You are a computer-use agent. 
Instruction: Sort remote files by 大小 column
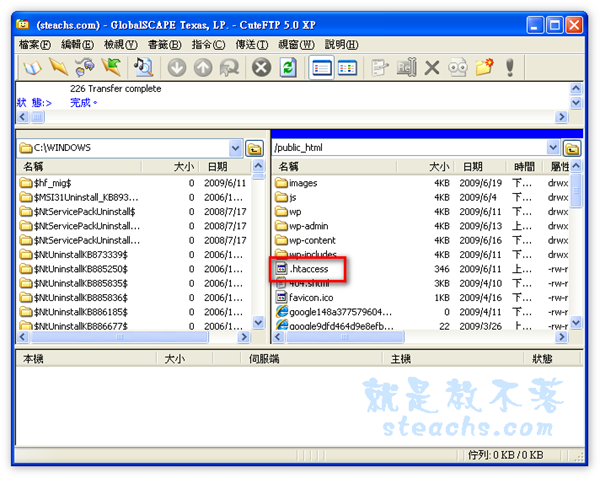pyautogui.click(x=426, y=167)
